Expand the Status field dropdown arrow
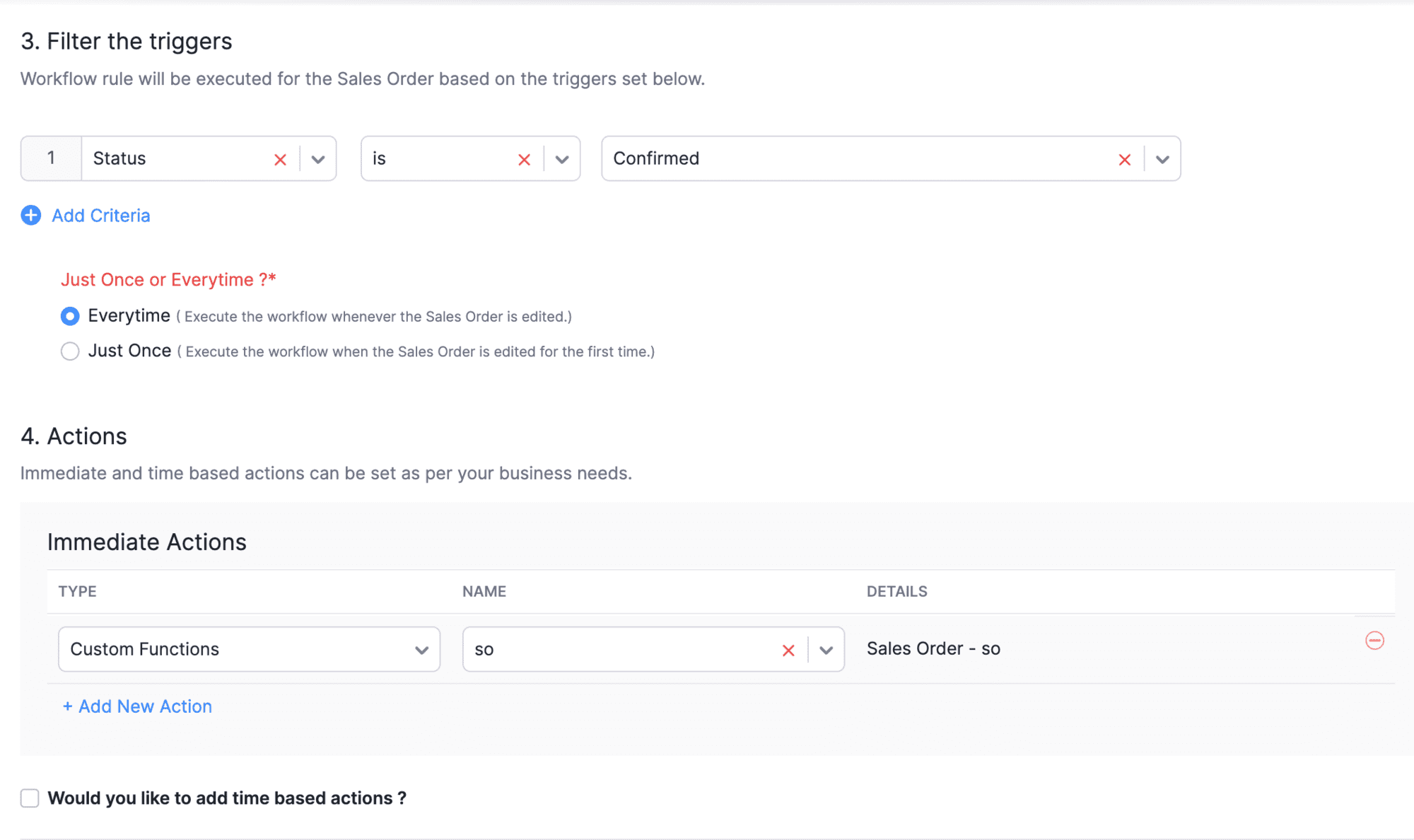Viewport: 1414px width, 840px height. coord(318,160)
